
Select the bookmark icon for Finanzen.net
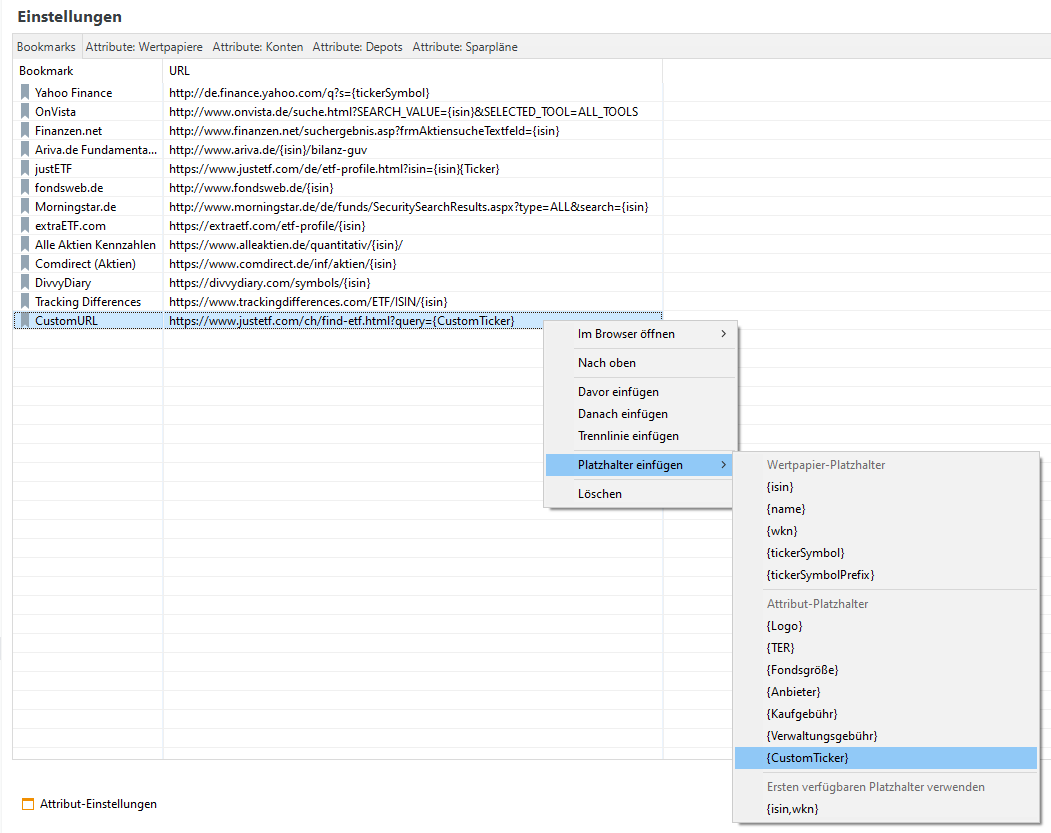[x=24, y=130]
